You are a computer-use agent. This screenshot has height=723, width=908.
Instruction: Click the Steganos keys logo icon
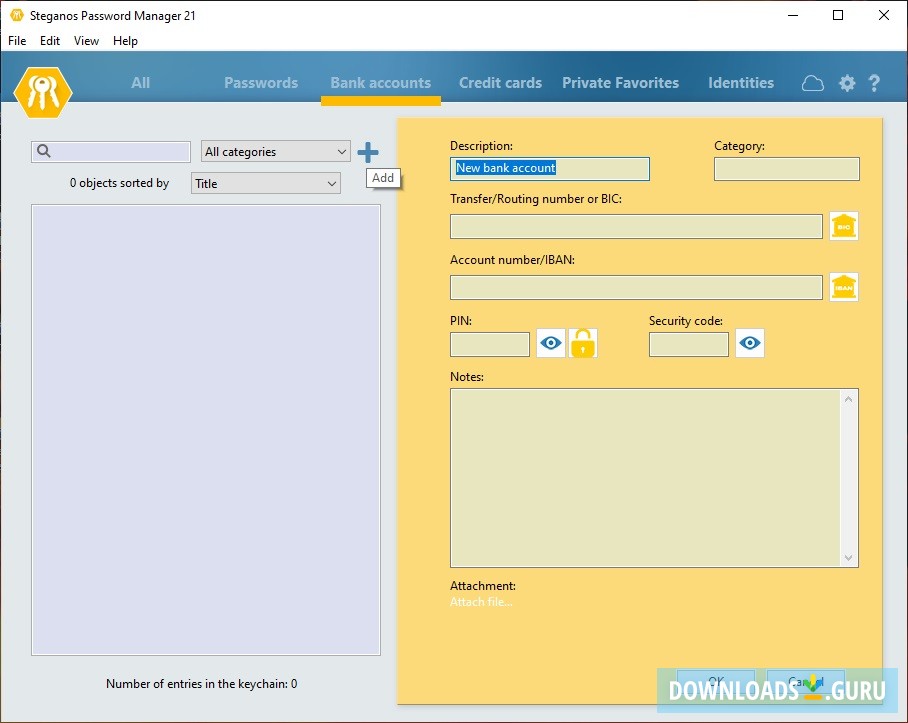43,93
